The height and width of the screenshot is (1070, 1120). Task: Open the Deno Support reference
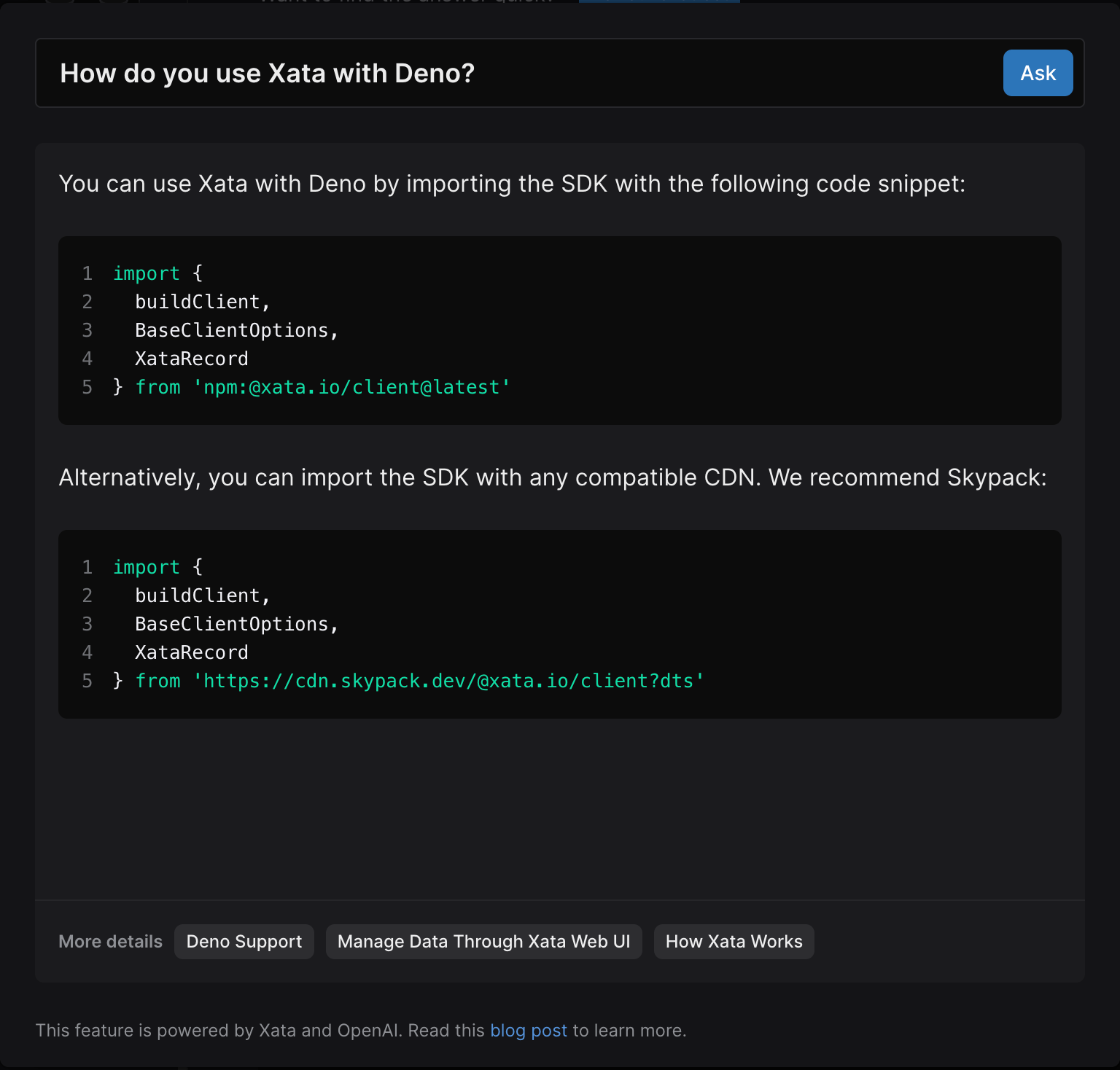pyautogui.click(x=244, y=942)
